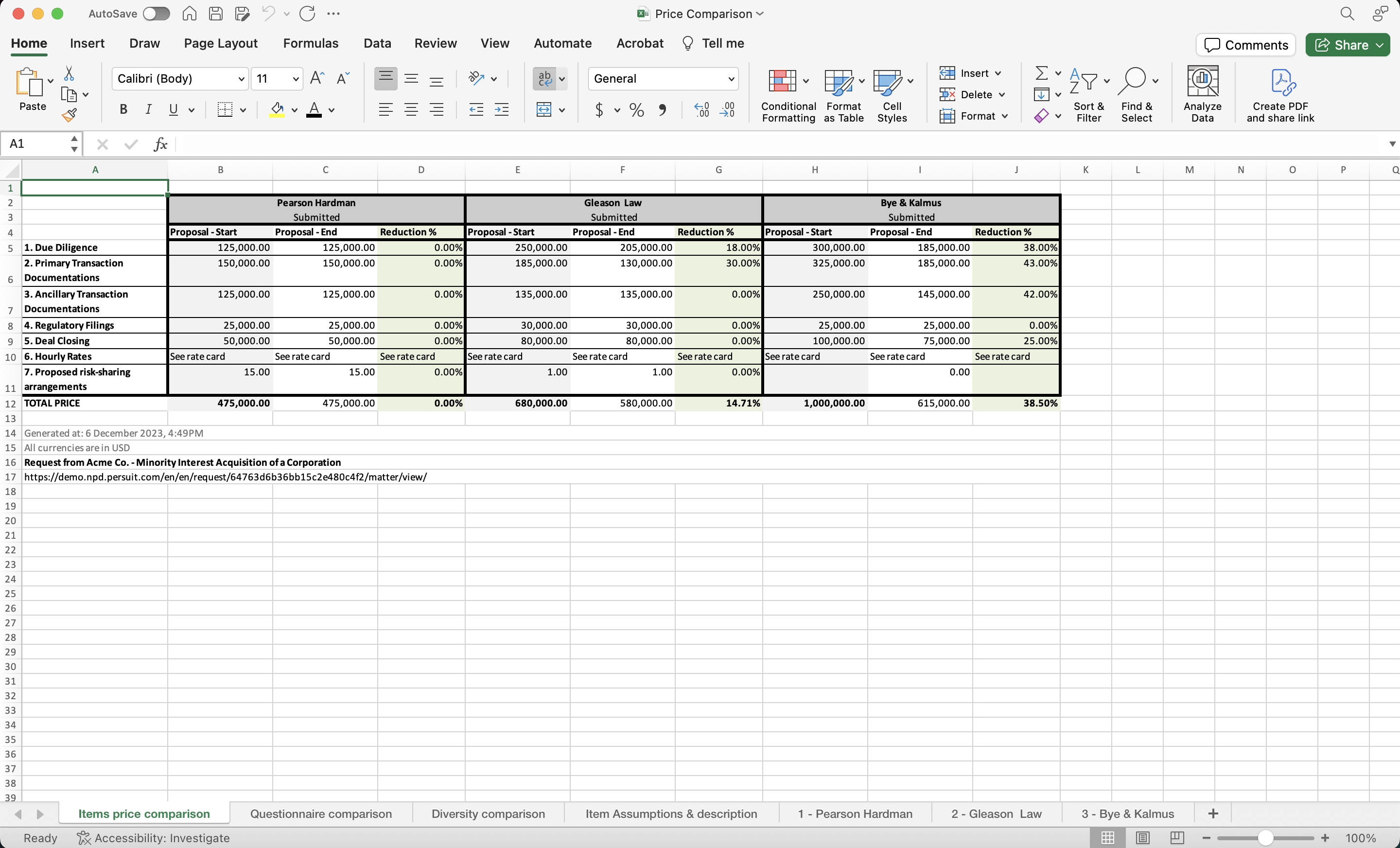1400x848 pixels.
Task: Apply the yellow fill color
Action: 277,110
